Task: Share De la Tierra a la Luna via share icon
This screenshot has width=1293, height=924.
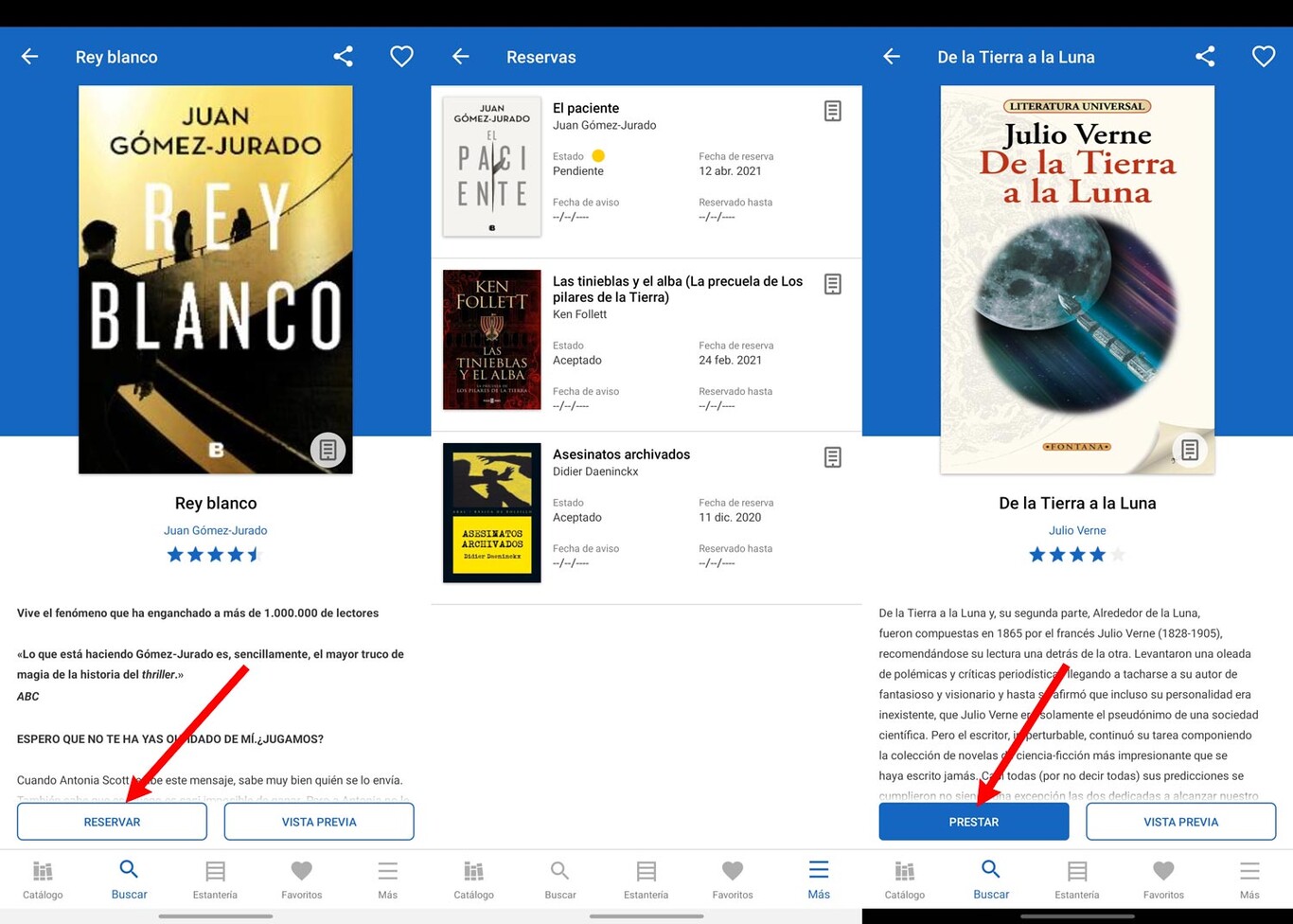Action: (x=1205, y=56)
